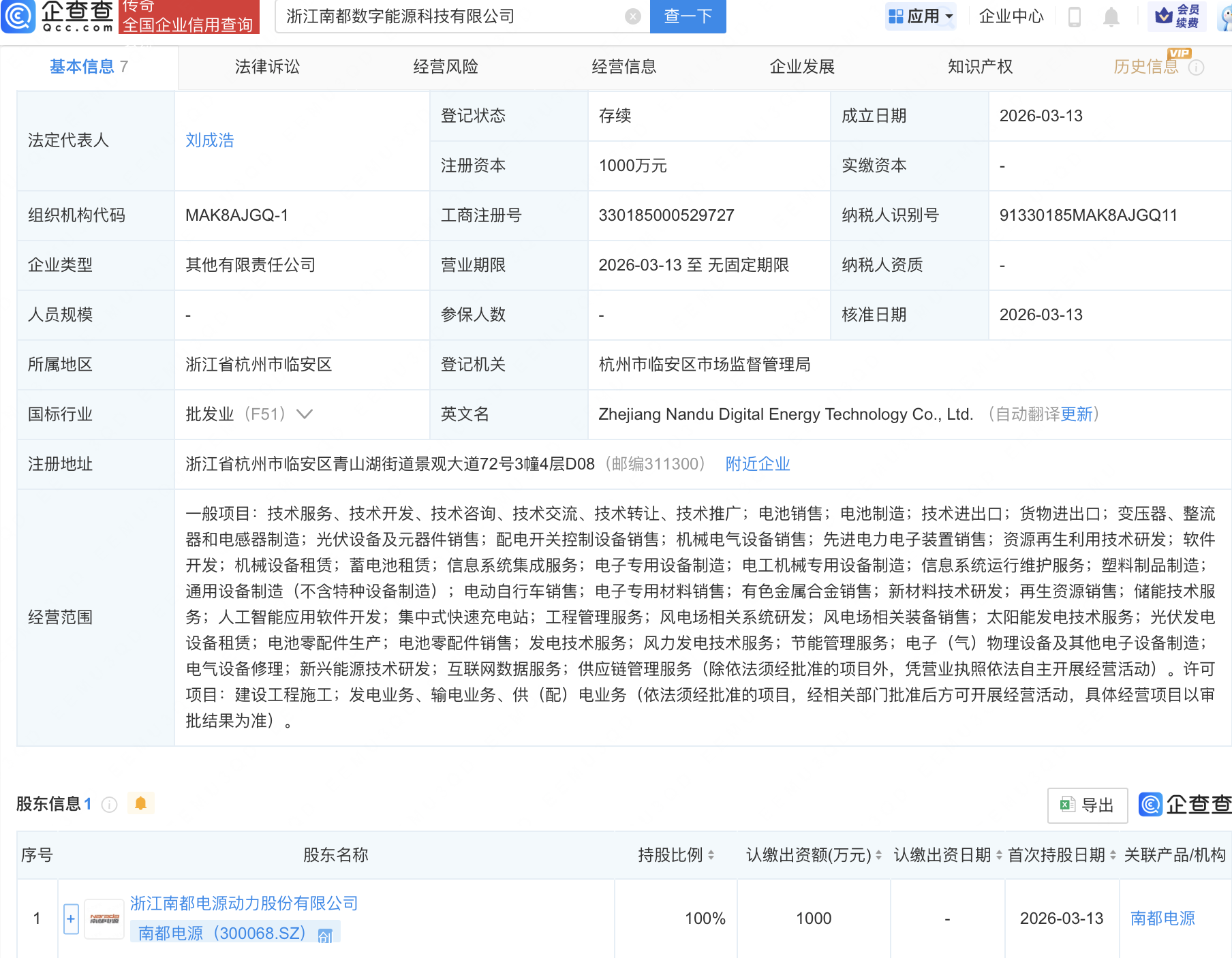
Task: Click the info icon beside 股东信息
Action: [109, 804]
